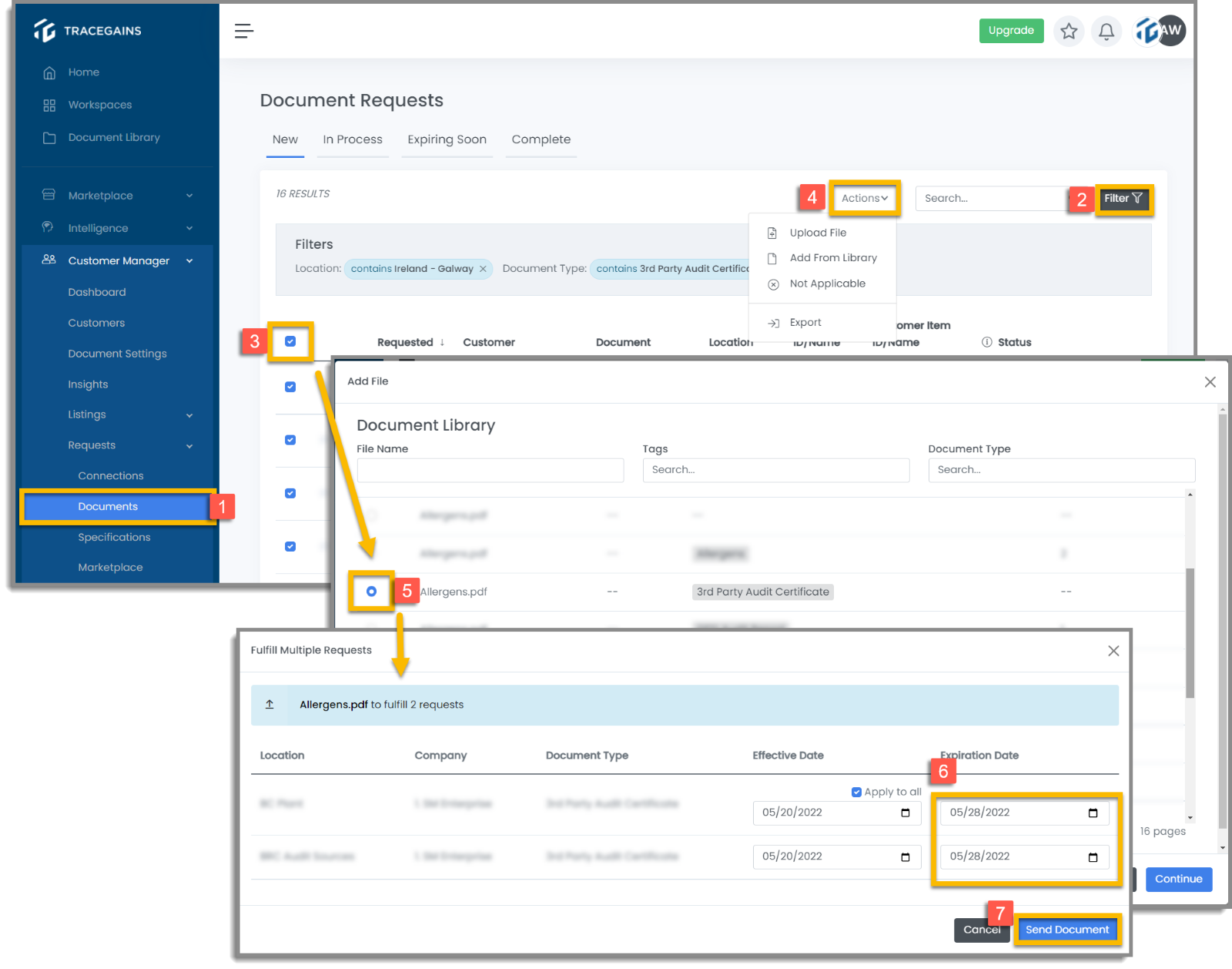Click the notifications bell icon
1232x969 pixels.
pos(1106,31)
